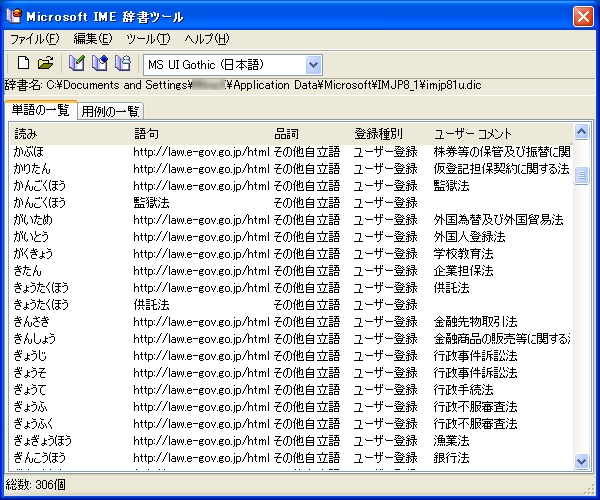Sort by the 登録種別 column header
600x500 pixels.
click(378, 134)
